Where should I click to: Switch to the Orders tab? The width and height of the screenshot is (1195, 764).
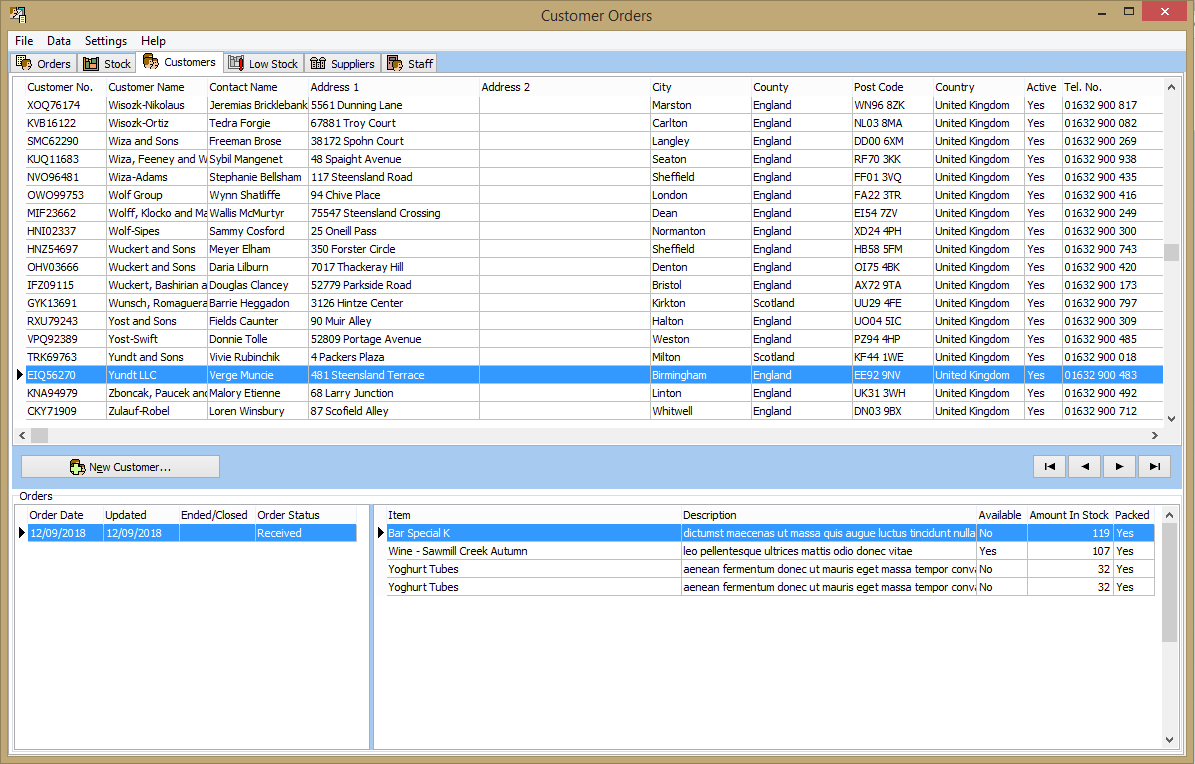(43, 62)
